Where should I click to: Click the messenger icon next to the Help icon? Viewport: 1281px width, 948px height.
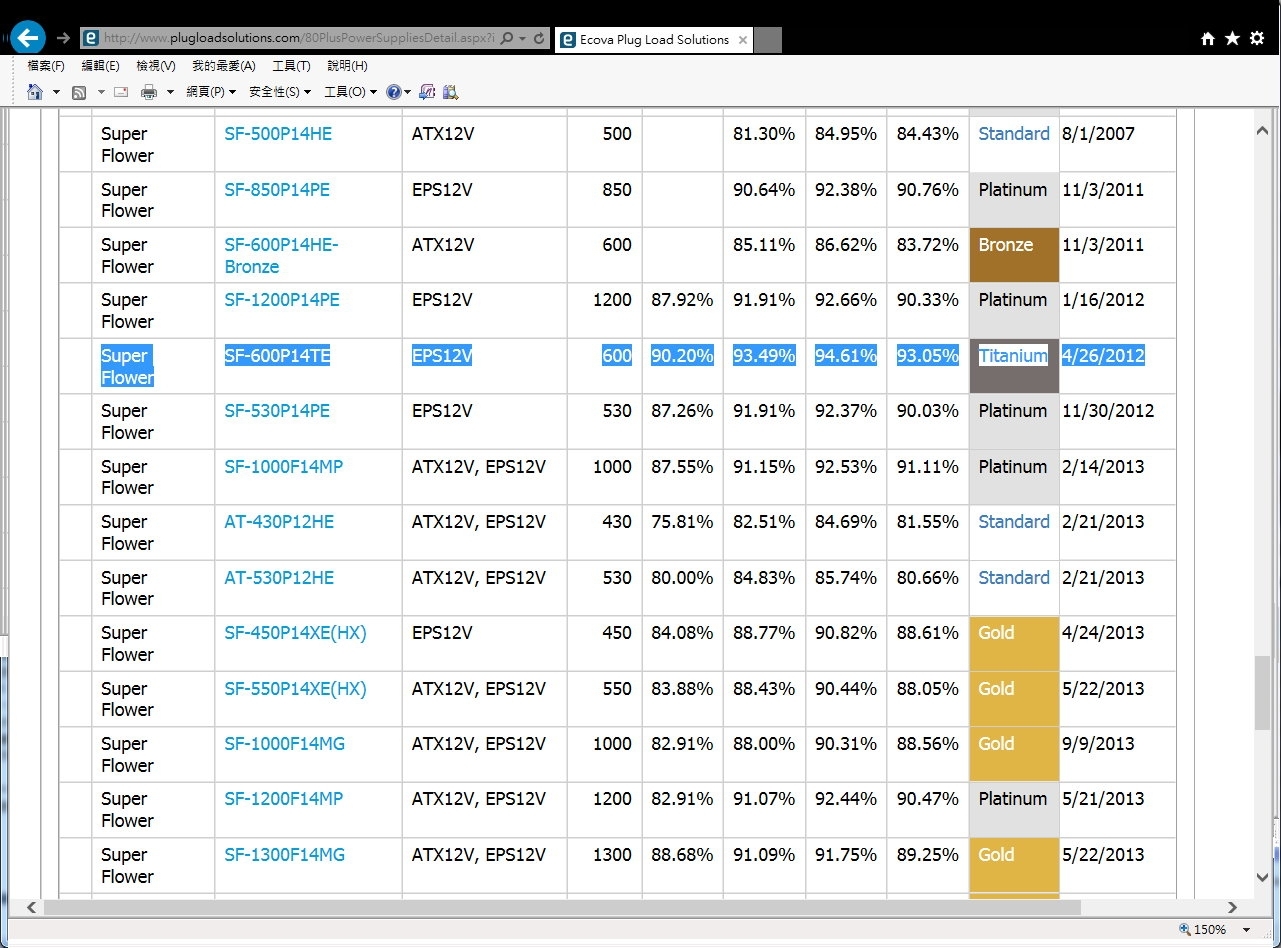point(427,92)
